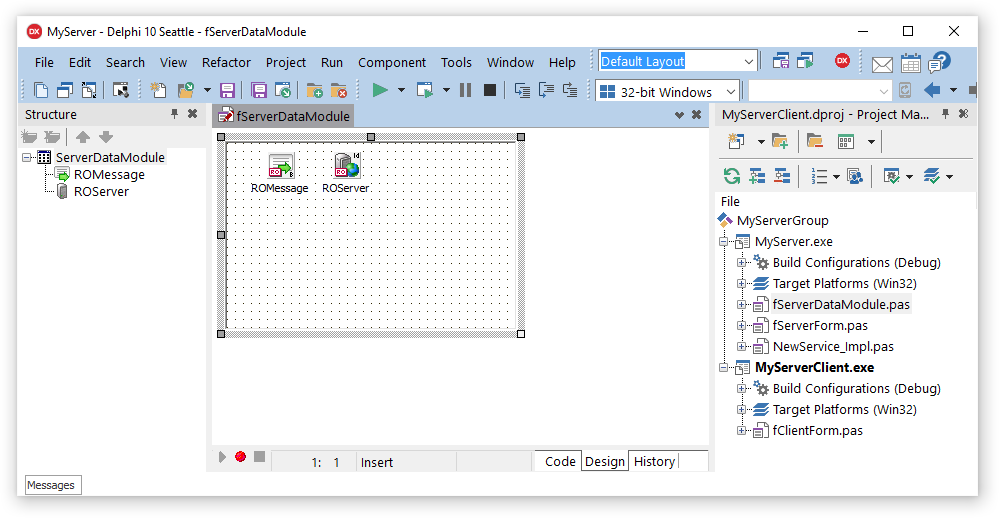Click the calendar icon in toolbar
Viewport: 999px width, 518px height.
[x=910, y=63]
